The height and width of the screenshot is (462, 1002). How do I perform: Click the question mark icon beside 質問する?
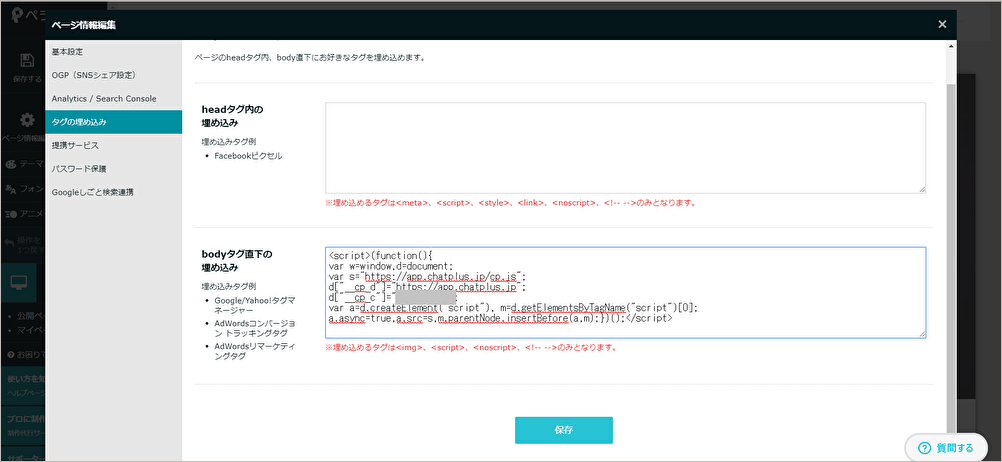[x=923, y=447]
